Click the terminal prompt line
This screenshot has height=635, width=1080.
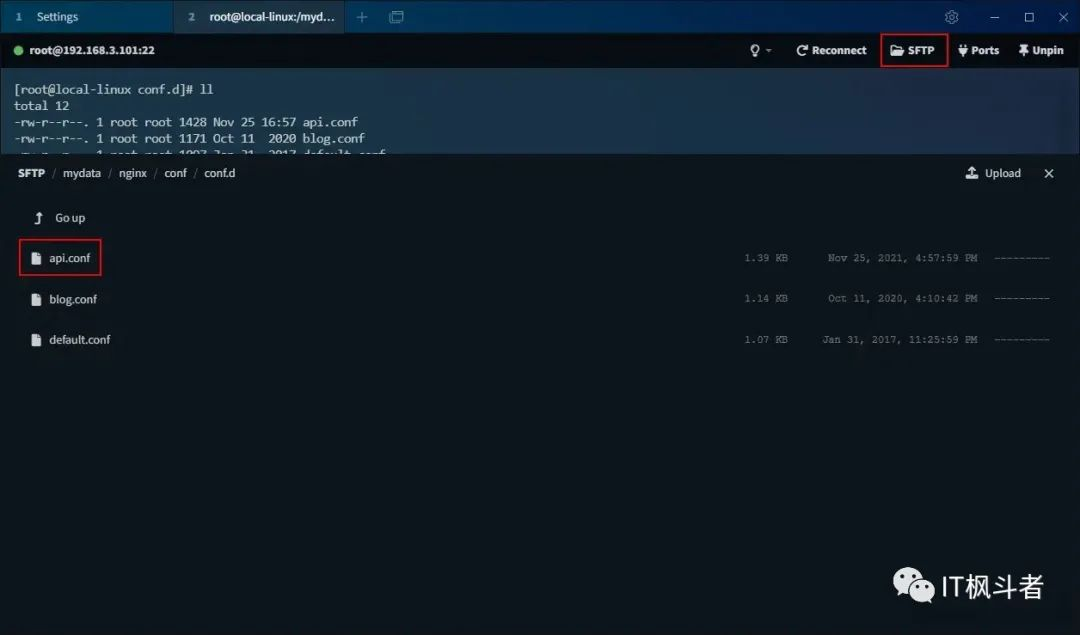114,90
